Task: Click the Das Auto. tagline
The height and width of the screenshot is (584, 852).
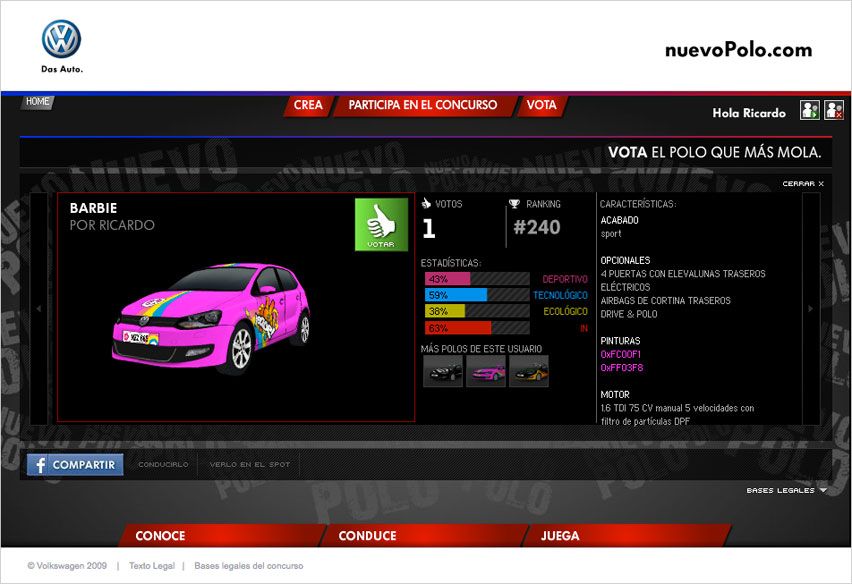Action: (62, 69)
